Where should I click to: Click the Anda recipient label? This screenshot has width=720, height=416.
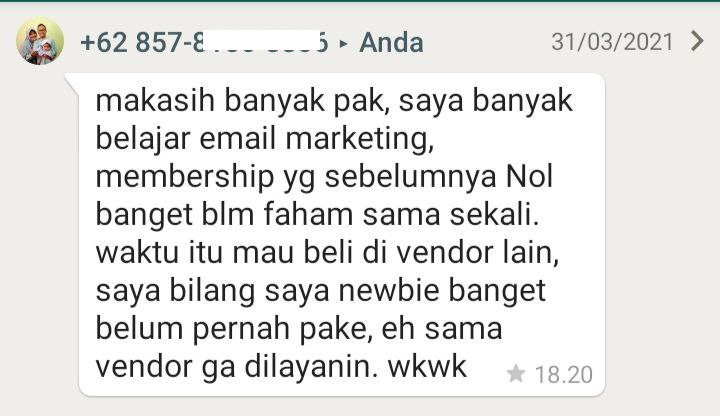(391, 43)
